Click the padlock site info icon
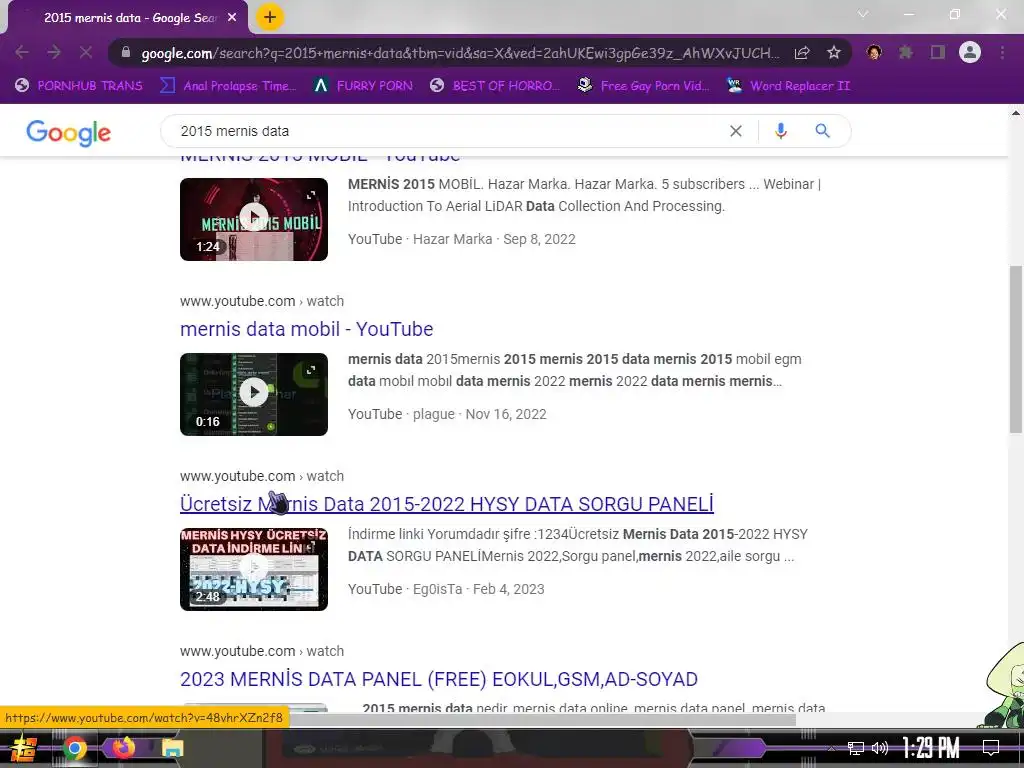The width and height of the screenshot is (1024, 768). 126,52
